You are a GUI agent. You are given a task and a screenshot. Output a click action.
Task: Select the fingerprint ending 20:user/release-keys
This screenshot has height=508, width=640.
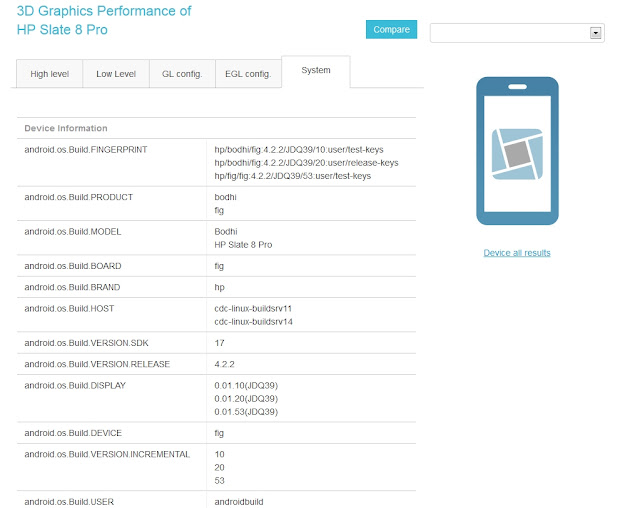point(306,163)
